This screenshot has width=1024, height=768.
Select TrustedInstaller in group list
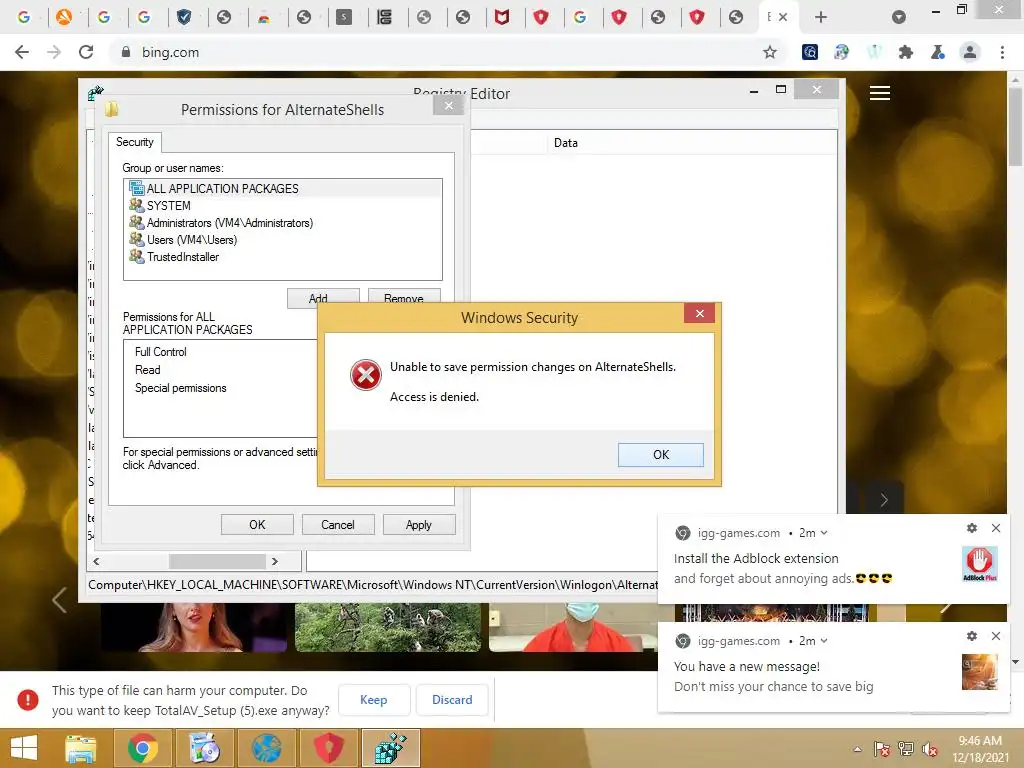coord(283,257)
